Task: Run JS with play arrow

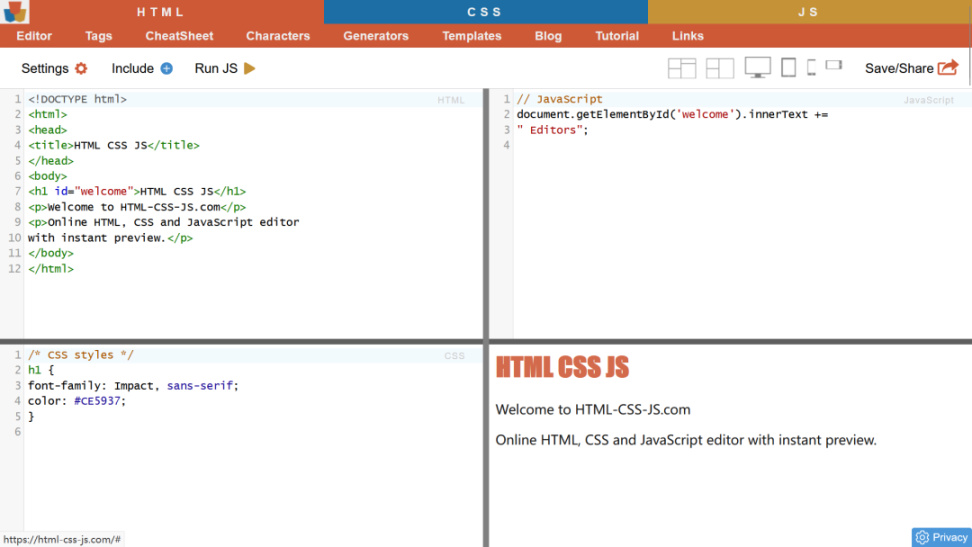Action: coord(250,68)
